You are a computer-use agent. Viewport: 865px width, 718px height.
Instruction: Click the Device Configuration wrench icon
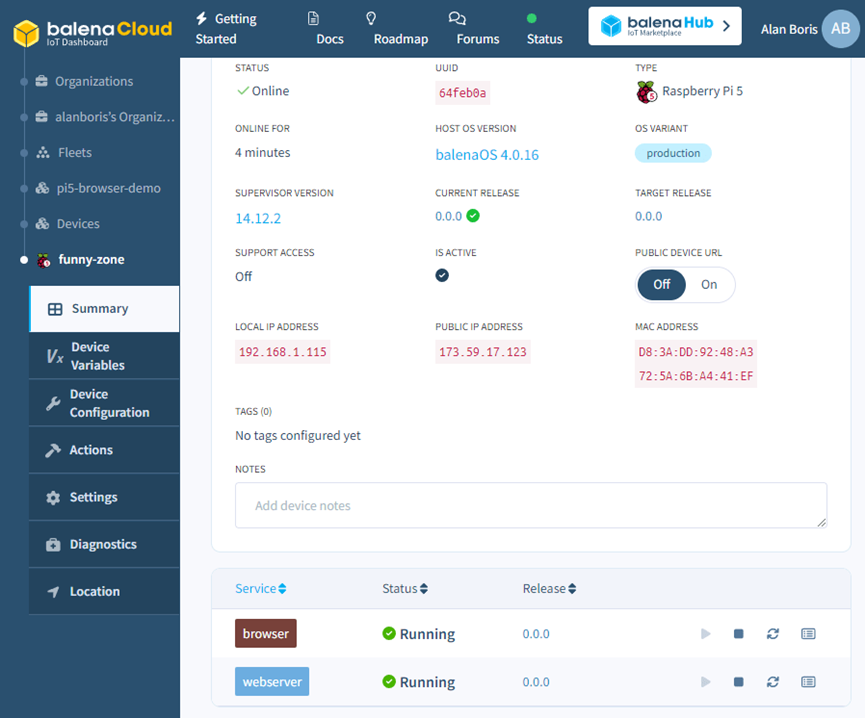[53, 403]
